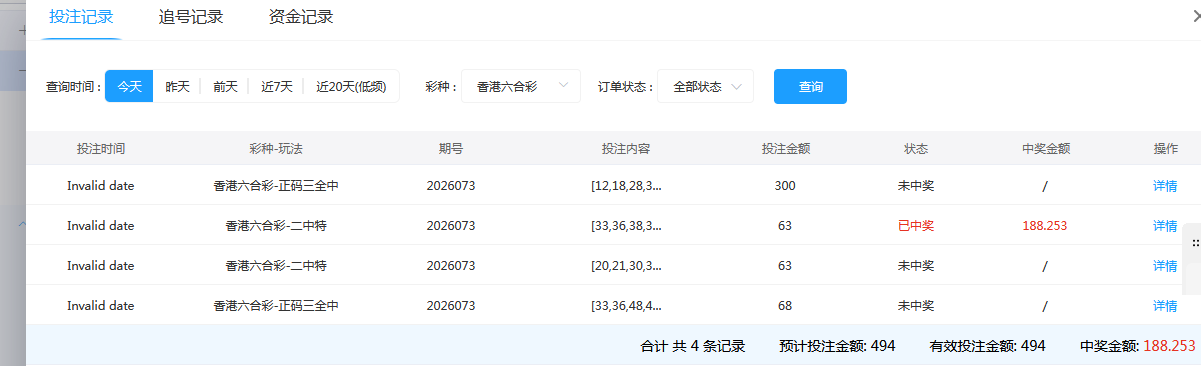Open 详情 for the [20,21,30,3... bet

tap(1165, 265)
